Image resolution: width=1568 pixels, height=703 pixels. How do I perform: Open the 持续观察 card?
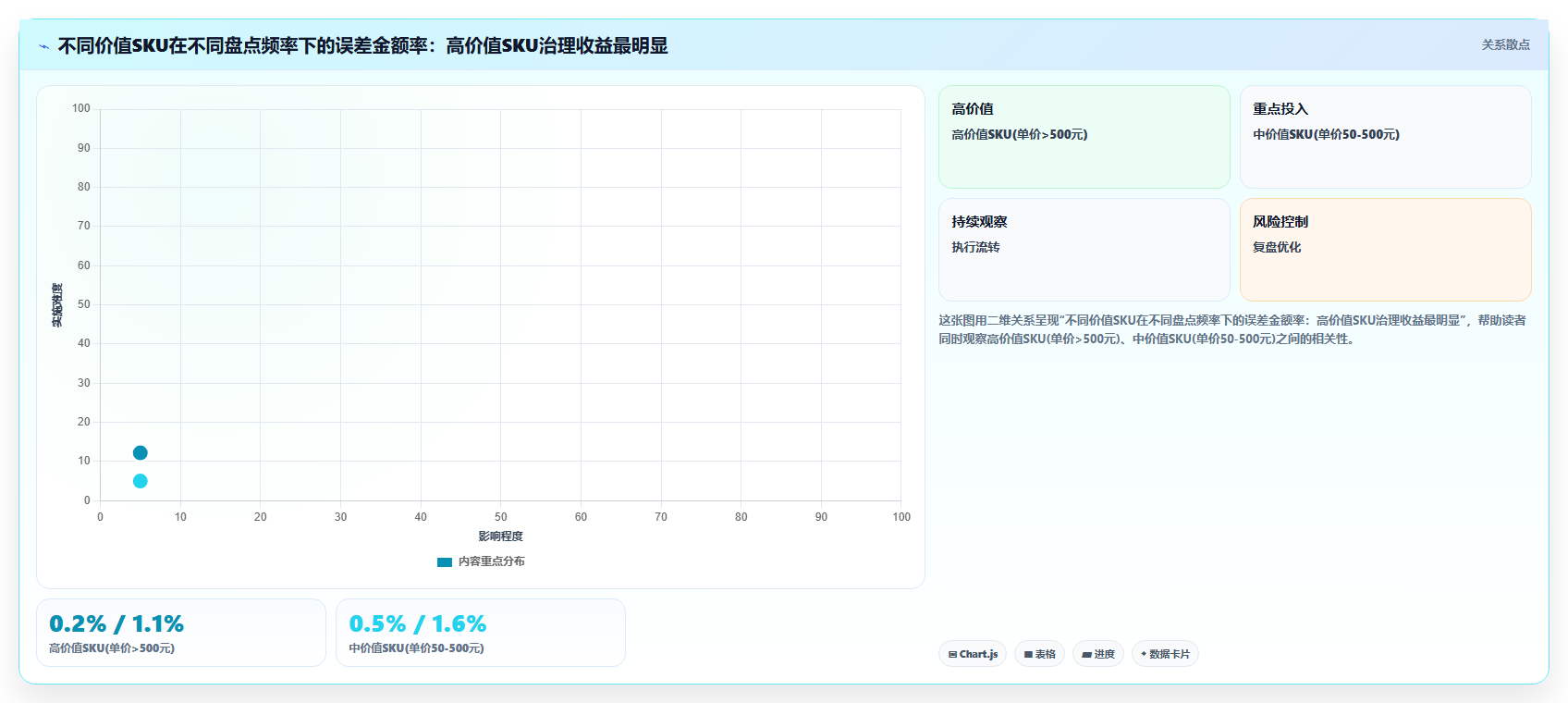1084,250
